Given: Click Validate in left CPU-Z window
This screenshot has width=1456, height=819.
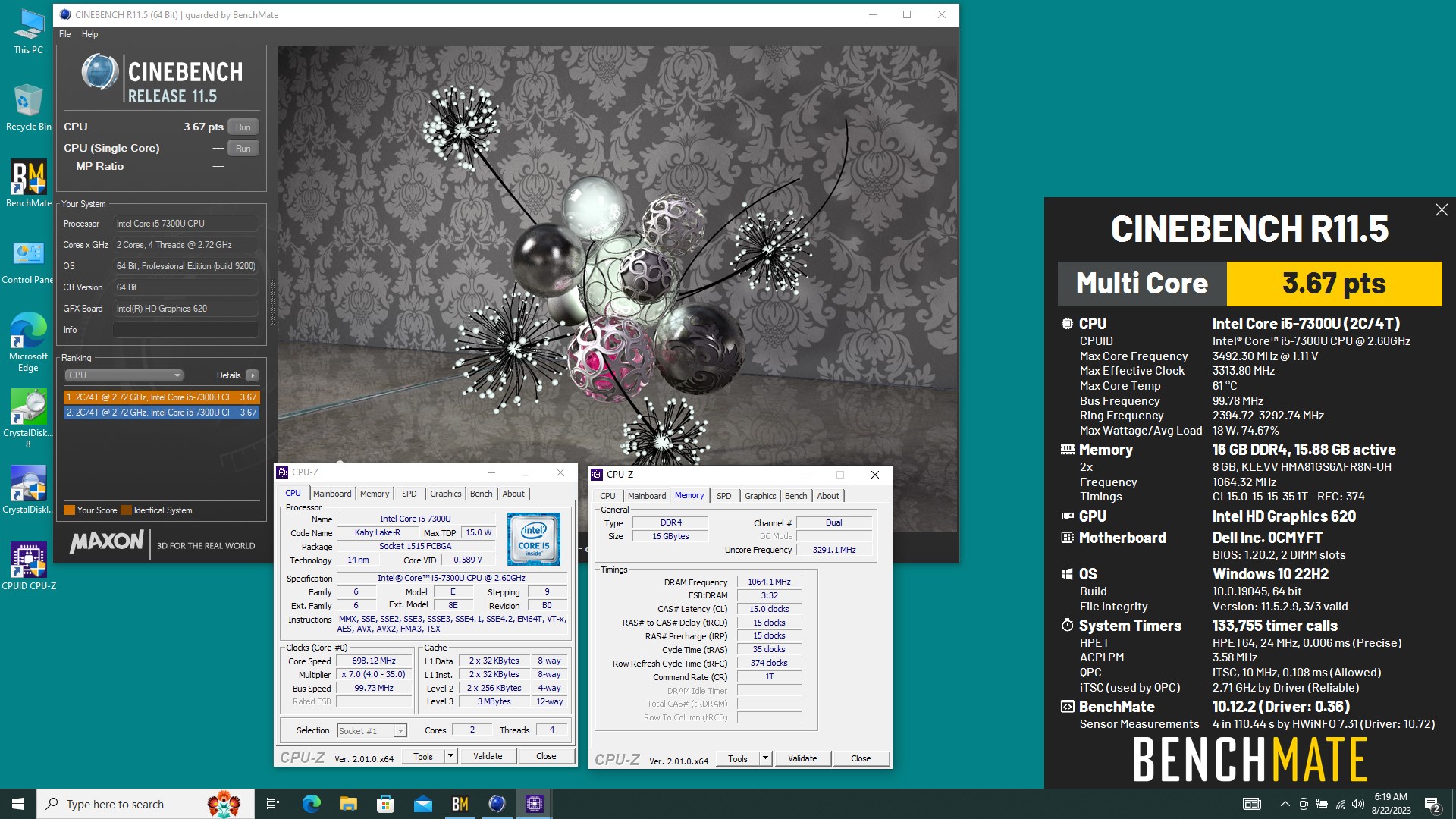Looking at the screenshot, I should tap(488, 757).
